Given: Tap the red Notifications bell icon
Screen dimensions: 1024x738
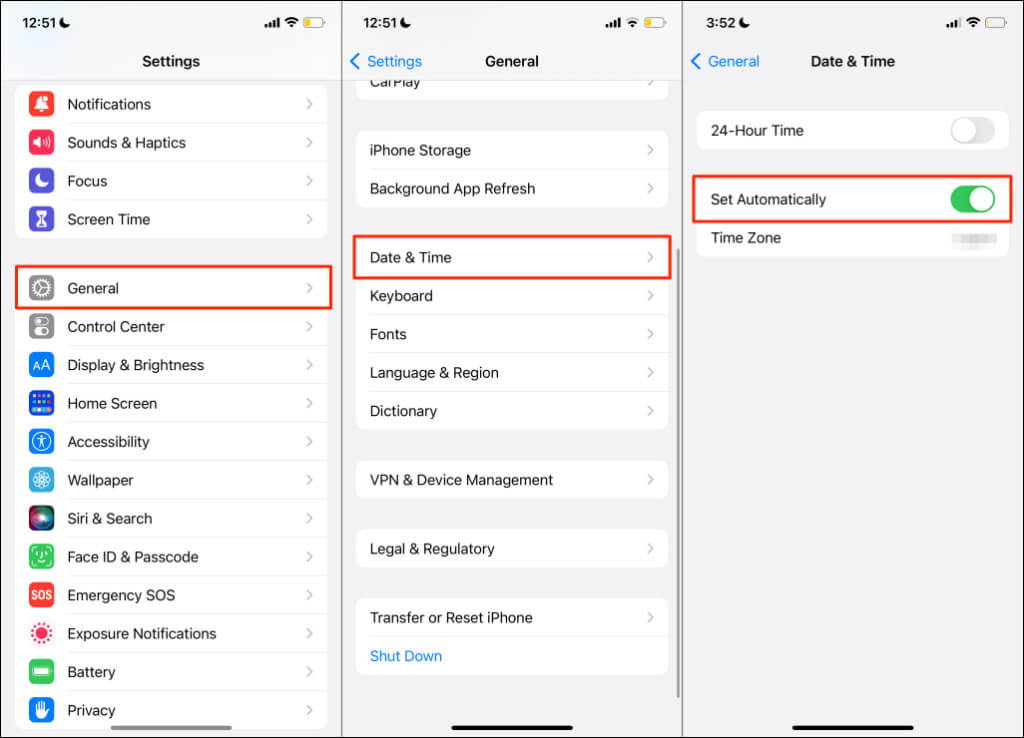Looking at the screenshot, I should [41, 104].
